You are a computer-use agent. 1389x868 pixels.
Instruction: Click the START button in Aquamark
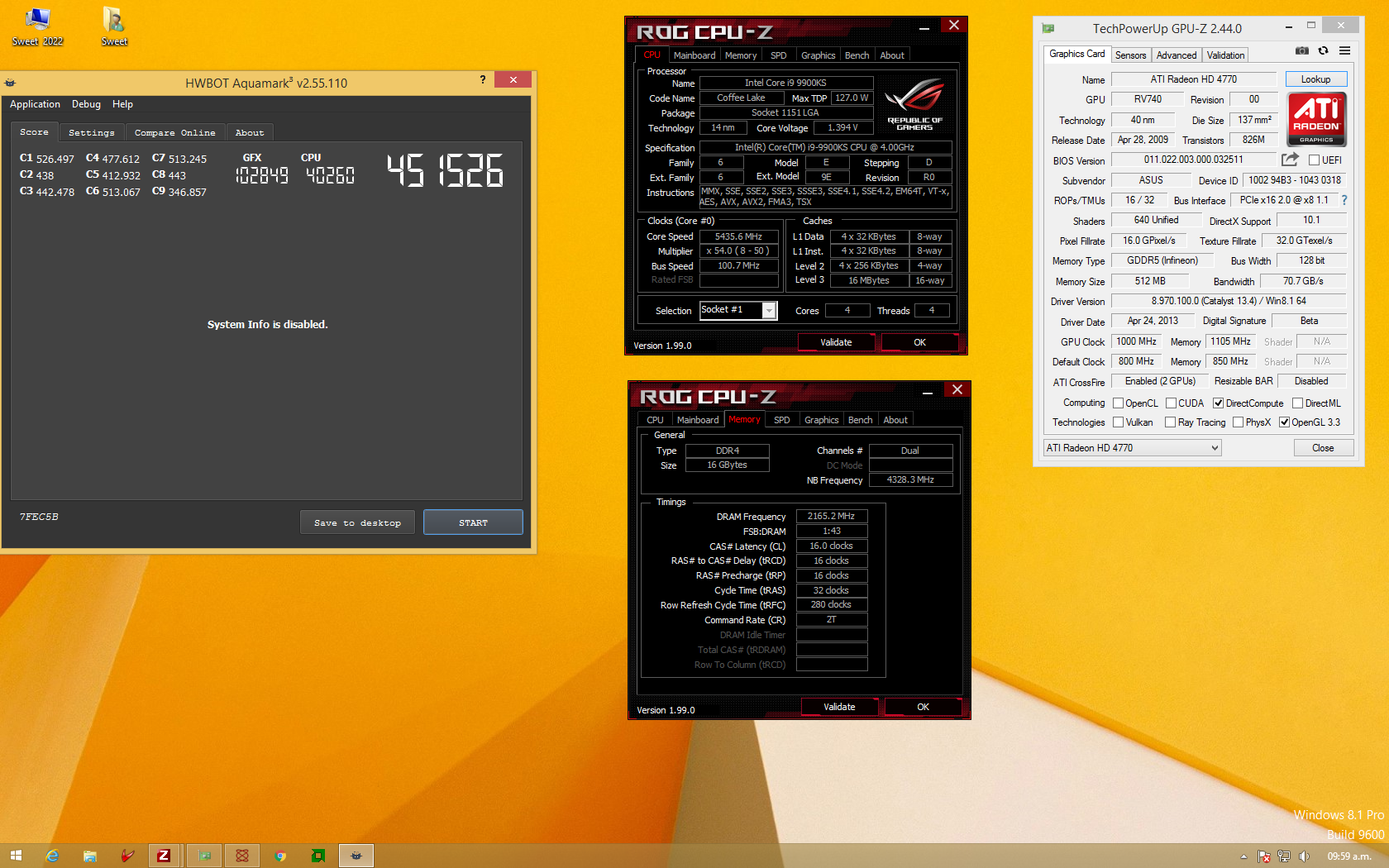coord(473,522)
